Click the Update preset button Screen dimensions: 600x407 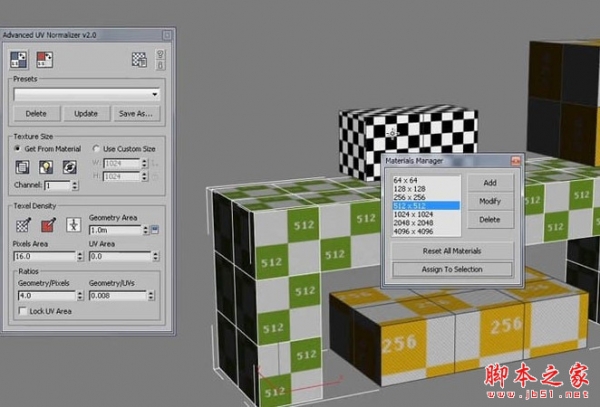click(86, 114)
